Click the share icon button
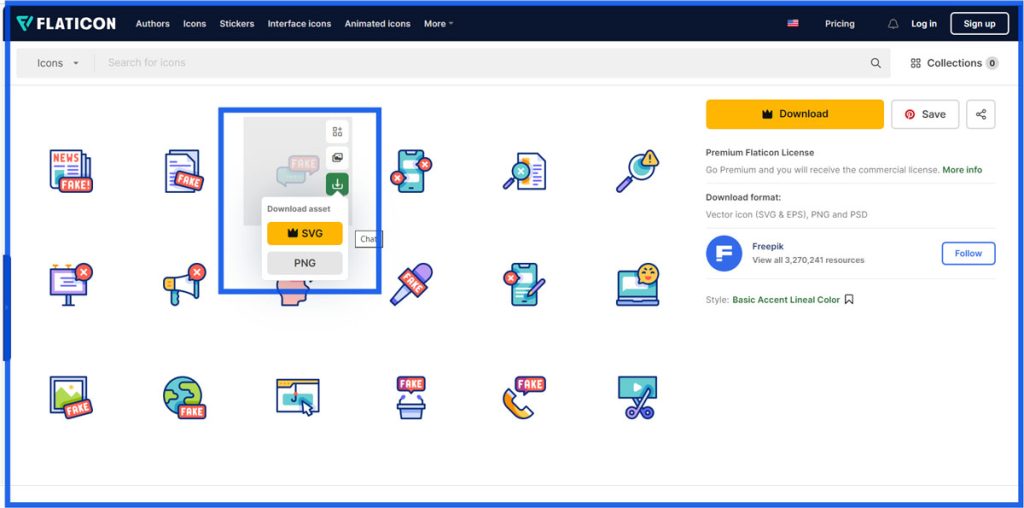 click(981, 114)
